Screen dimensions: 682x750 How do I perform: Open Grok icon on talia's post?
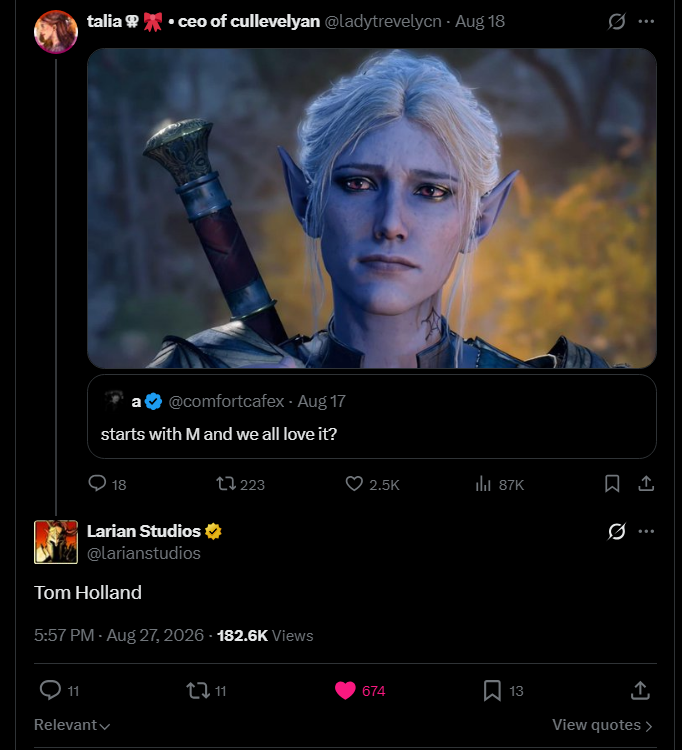[x=616, y=21]
